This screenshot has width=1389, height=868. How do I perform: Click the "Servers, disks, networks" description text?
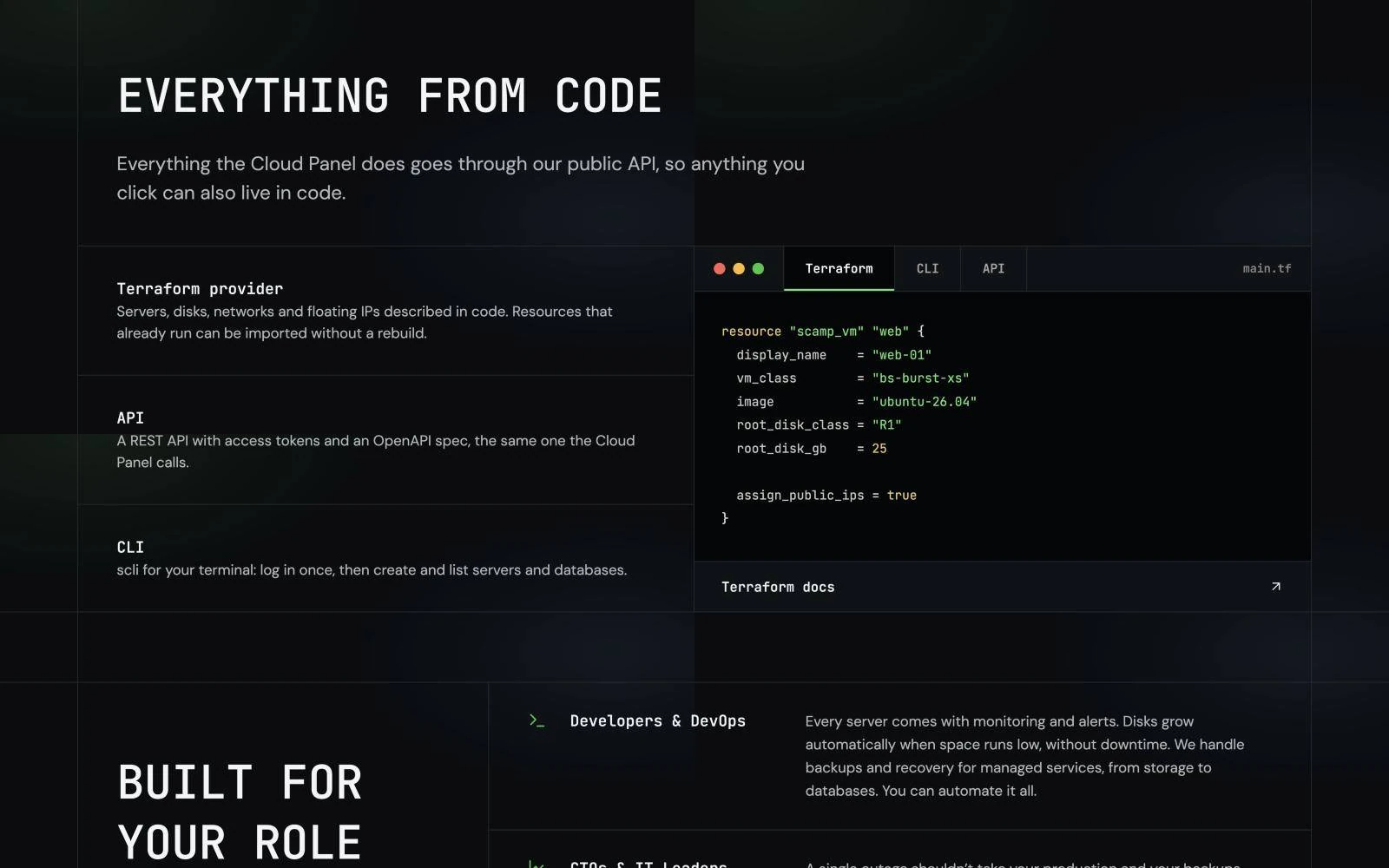pyautogui.click(x=365, y=322)
